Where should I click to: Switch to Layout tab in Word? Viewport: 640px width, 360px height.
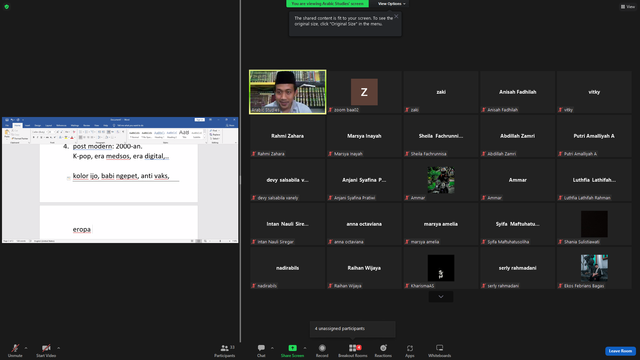point(49,125)
